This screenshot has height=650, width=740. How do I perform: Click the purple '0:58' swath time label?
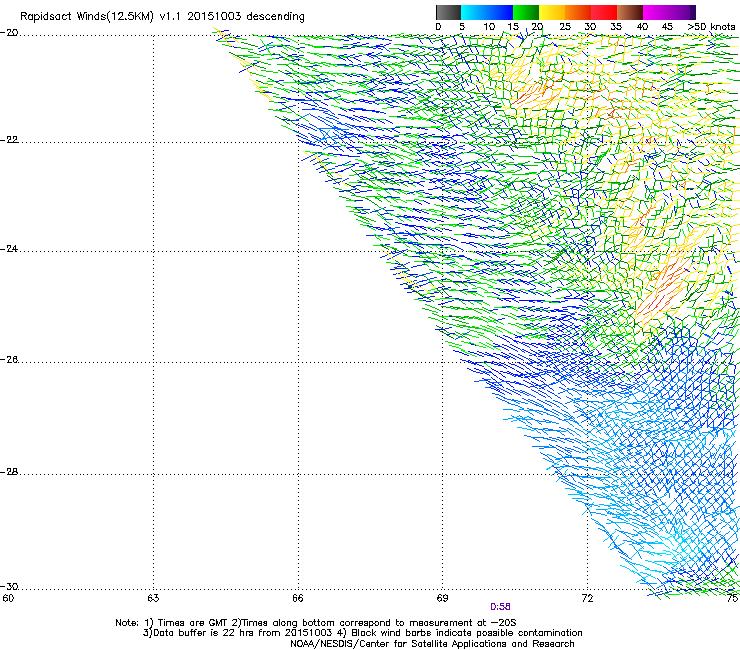[x=500, y=607]
